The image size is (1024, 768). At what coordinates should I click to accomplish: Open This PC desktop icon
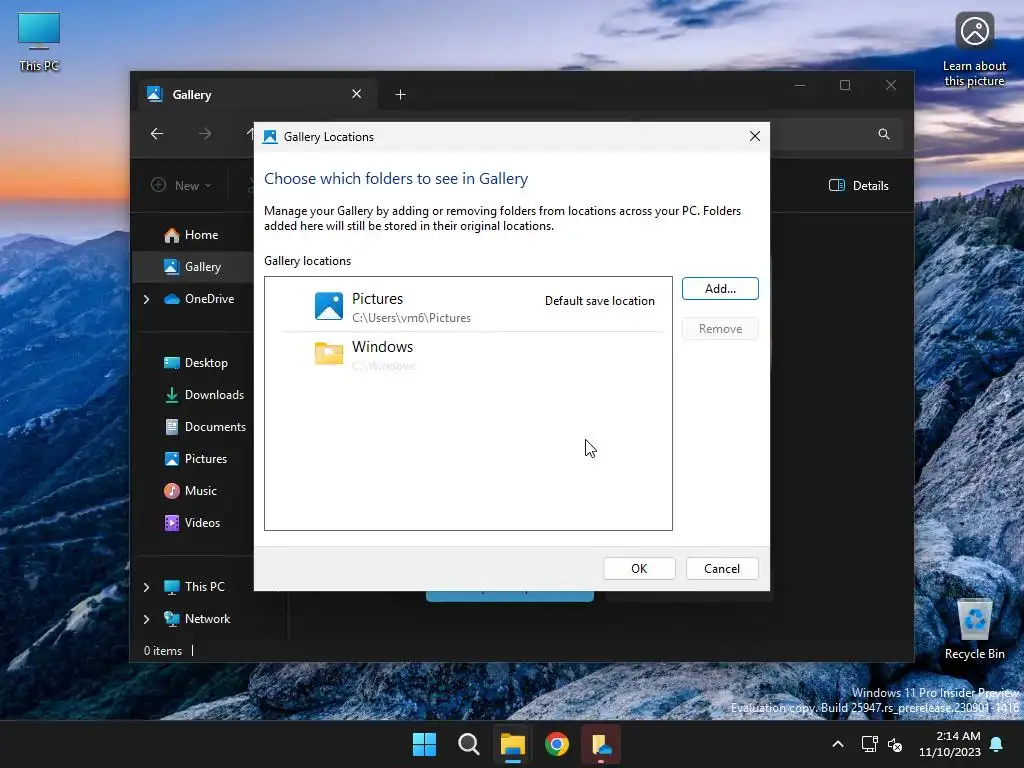point(39,42)
